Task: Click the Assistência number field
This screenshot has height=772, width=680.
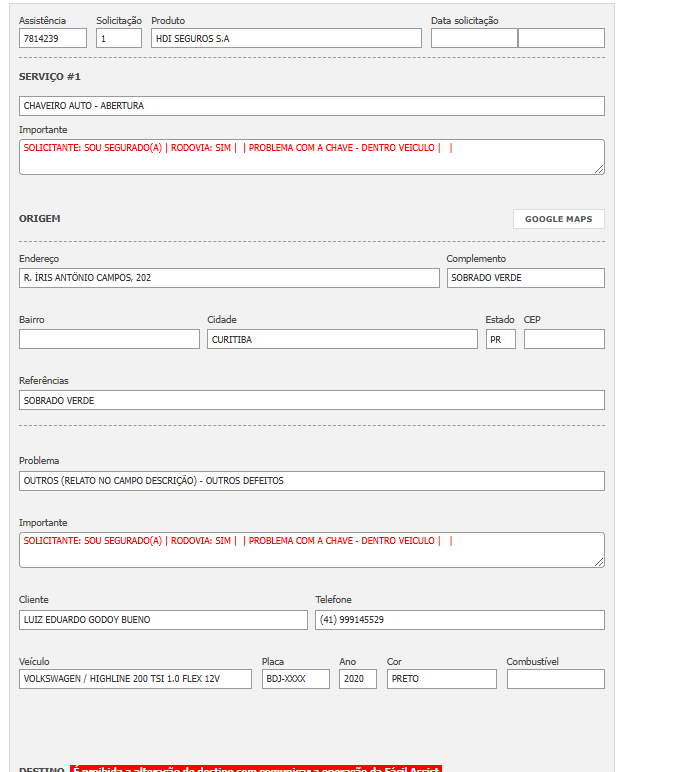Action: (x=52, y=38)
